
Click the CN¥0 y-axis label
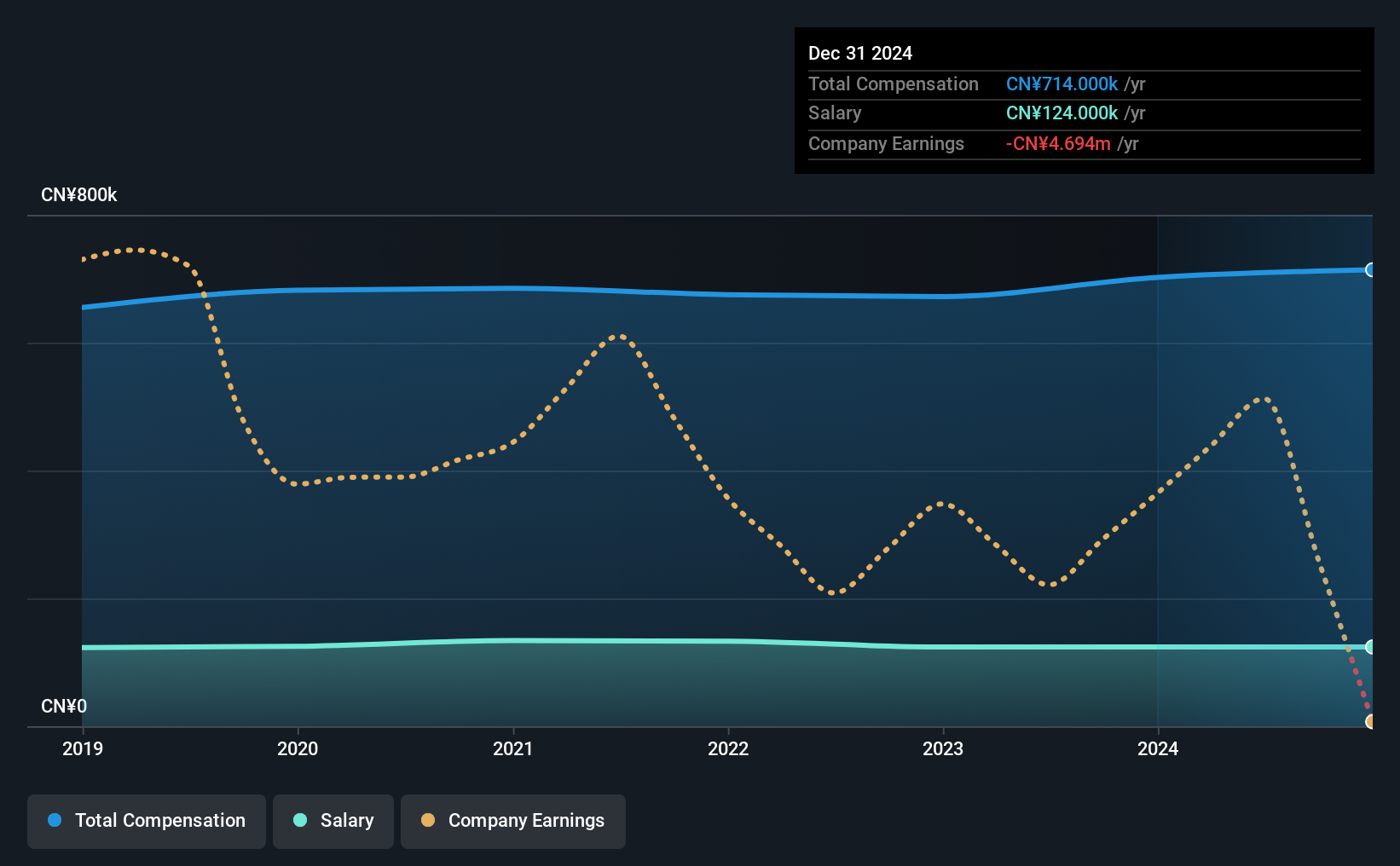(x=64, y=707)
